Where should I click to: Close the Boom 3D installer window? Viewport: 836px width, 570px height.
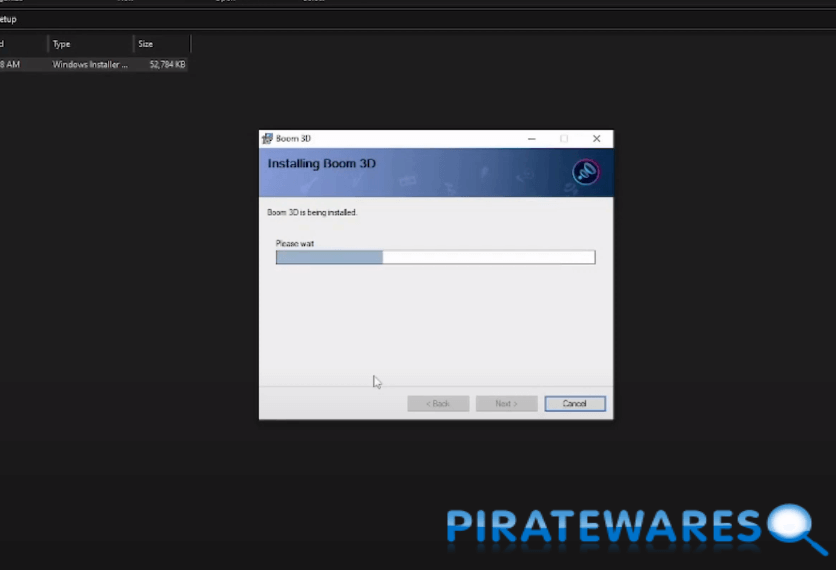click(597, 139)
